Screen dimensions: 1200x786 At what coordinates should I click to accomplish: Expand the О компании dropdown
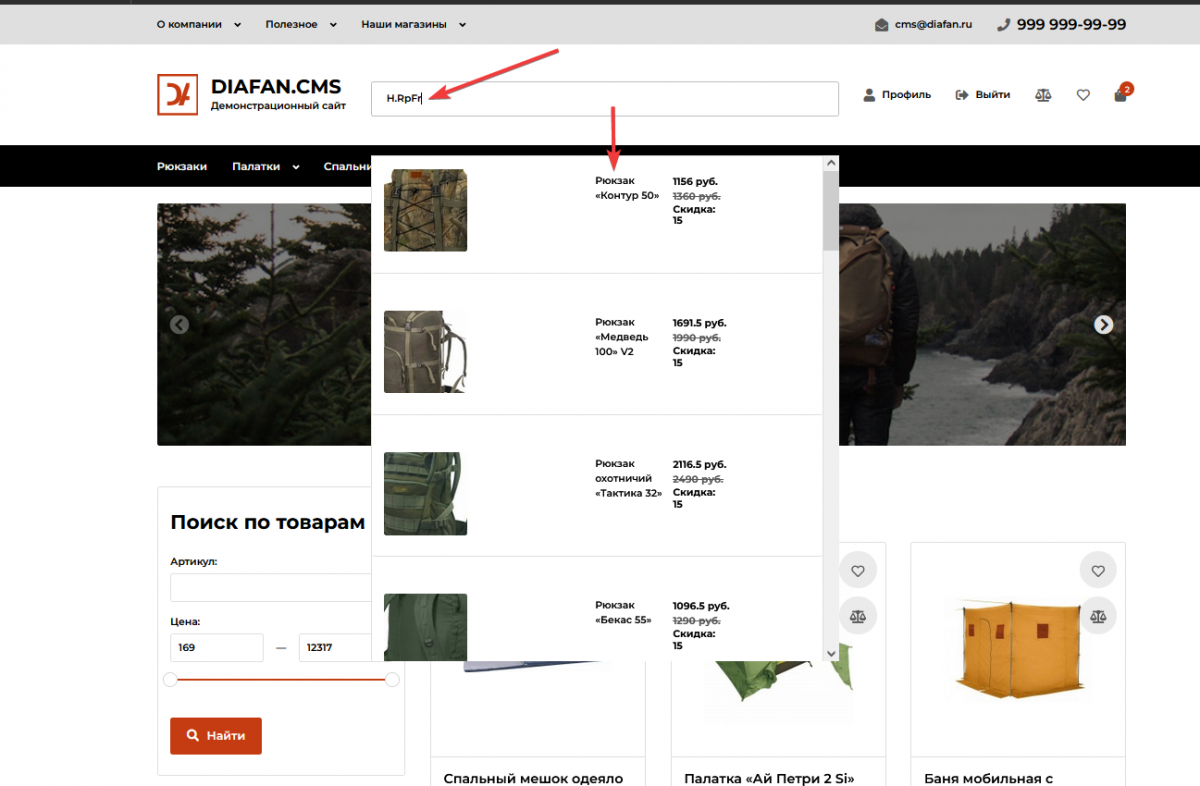coord(198,25)
